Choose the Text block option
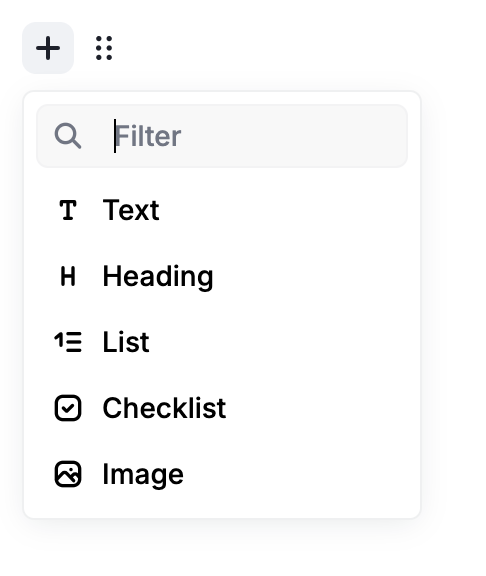 click(222, 210)
